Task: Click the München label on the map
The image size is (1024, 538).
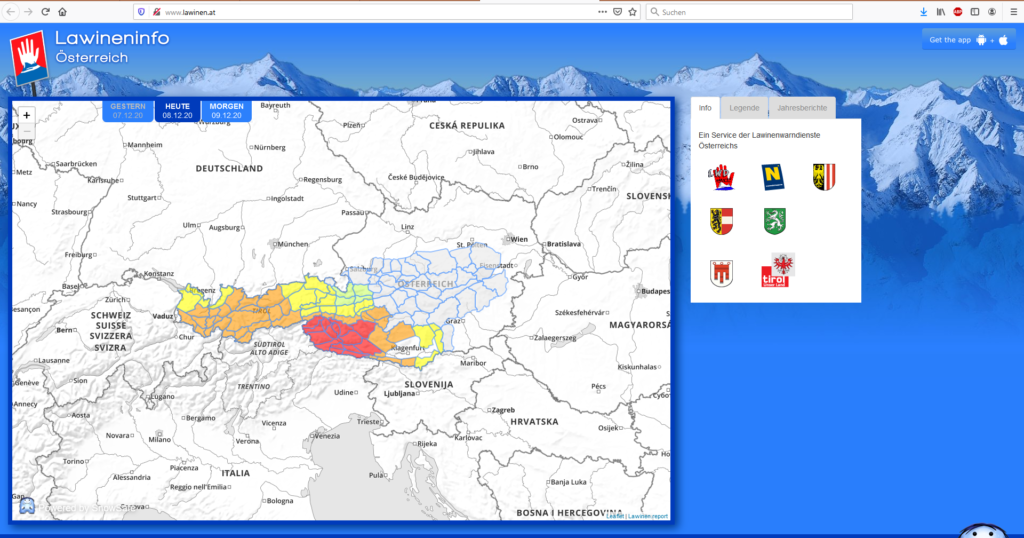Action: (293, 244)
